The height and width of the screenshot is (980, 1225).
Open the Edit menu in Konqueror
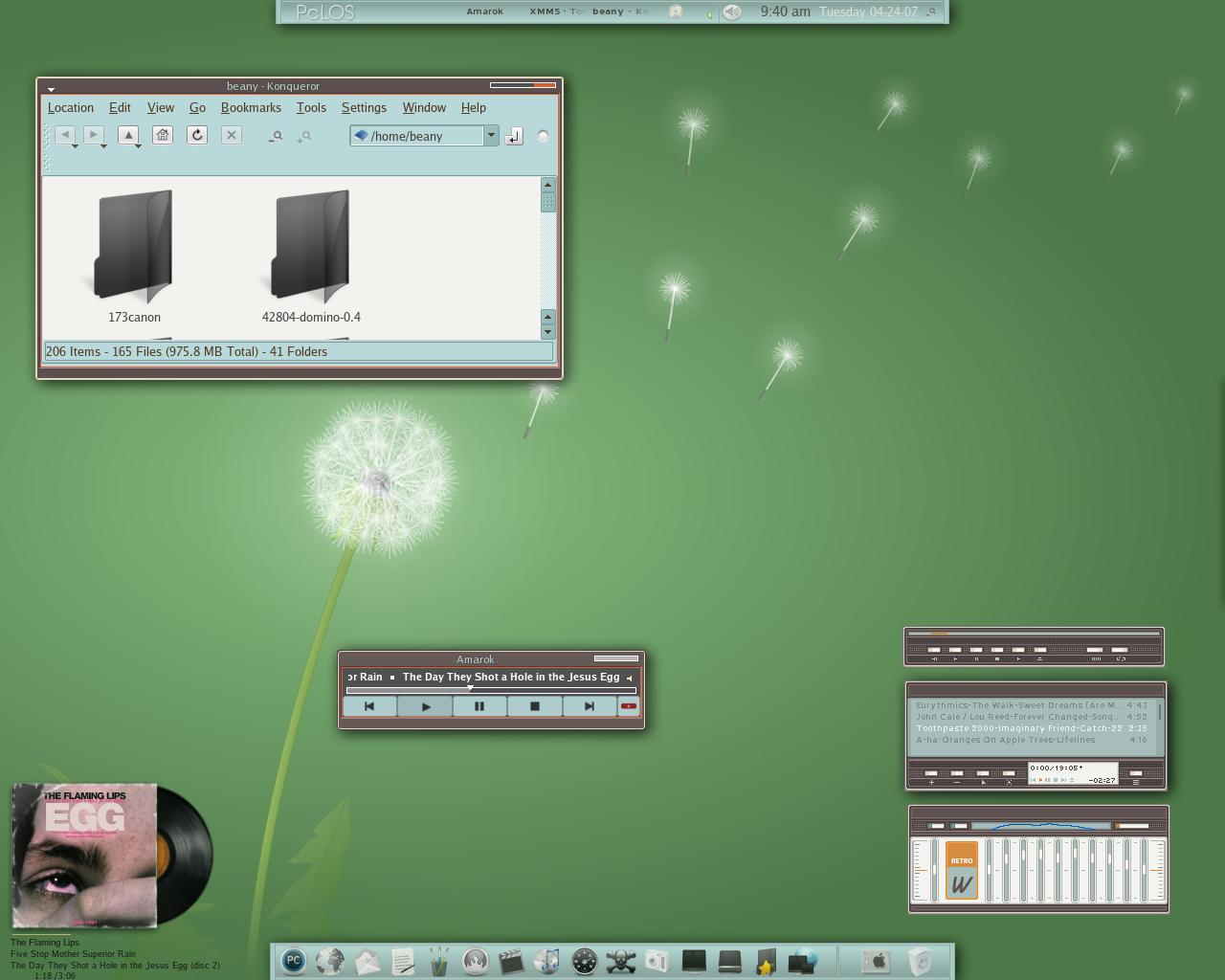[x=120, y=108]
